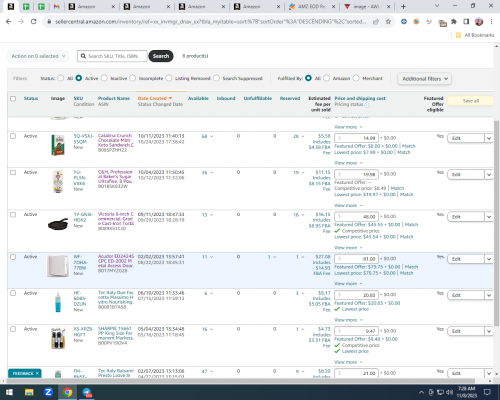Image resolution: width=500 pixels, height=400 pixels.
Task: Click the price field showing 48.00
Action: (356, 217)
